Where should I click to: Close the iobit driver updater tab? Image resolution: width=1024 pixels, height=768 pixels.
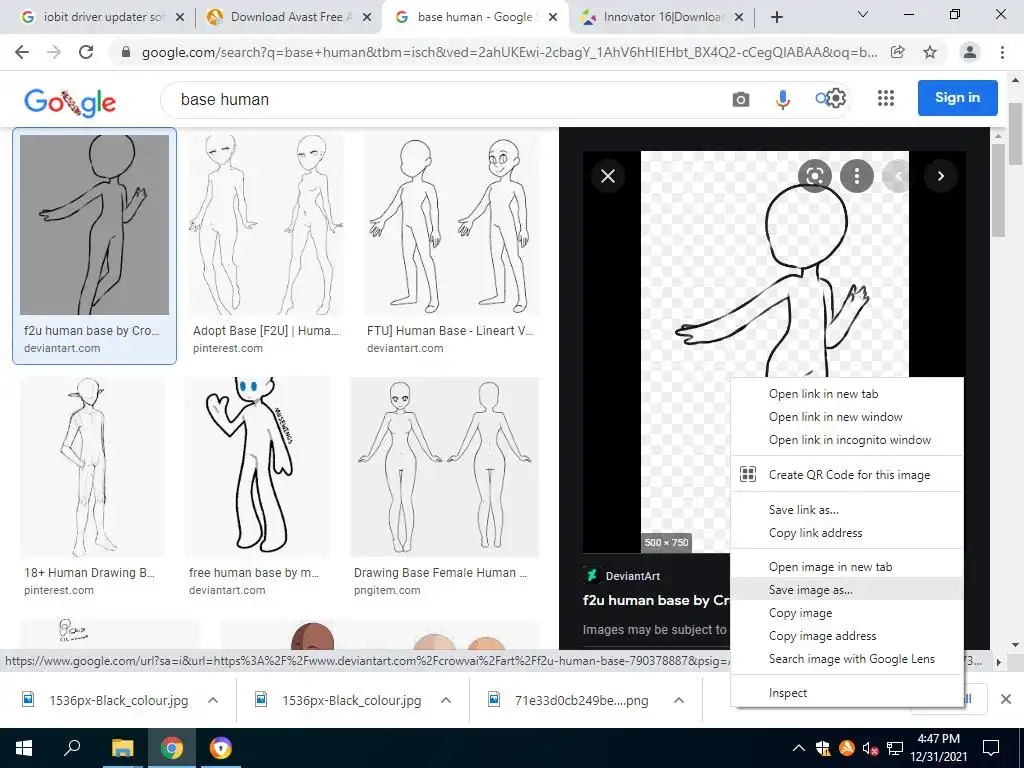coord(180,18)
